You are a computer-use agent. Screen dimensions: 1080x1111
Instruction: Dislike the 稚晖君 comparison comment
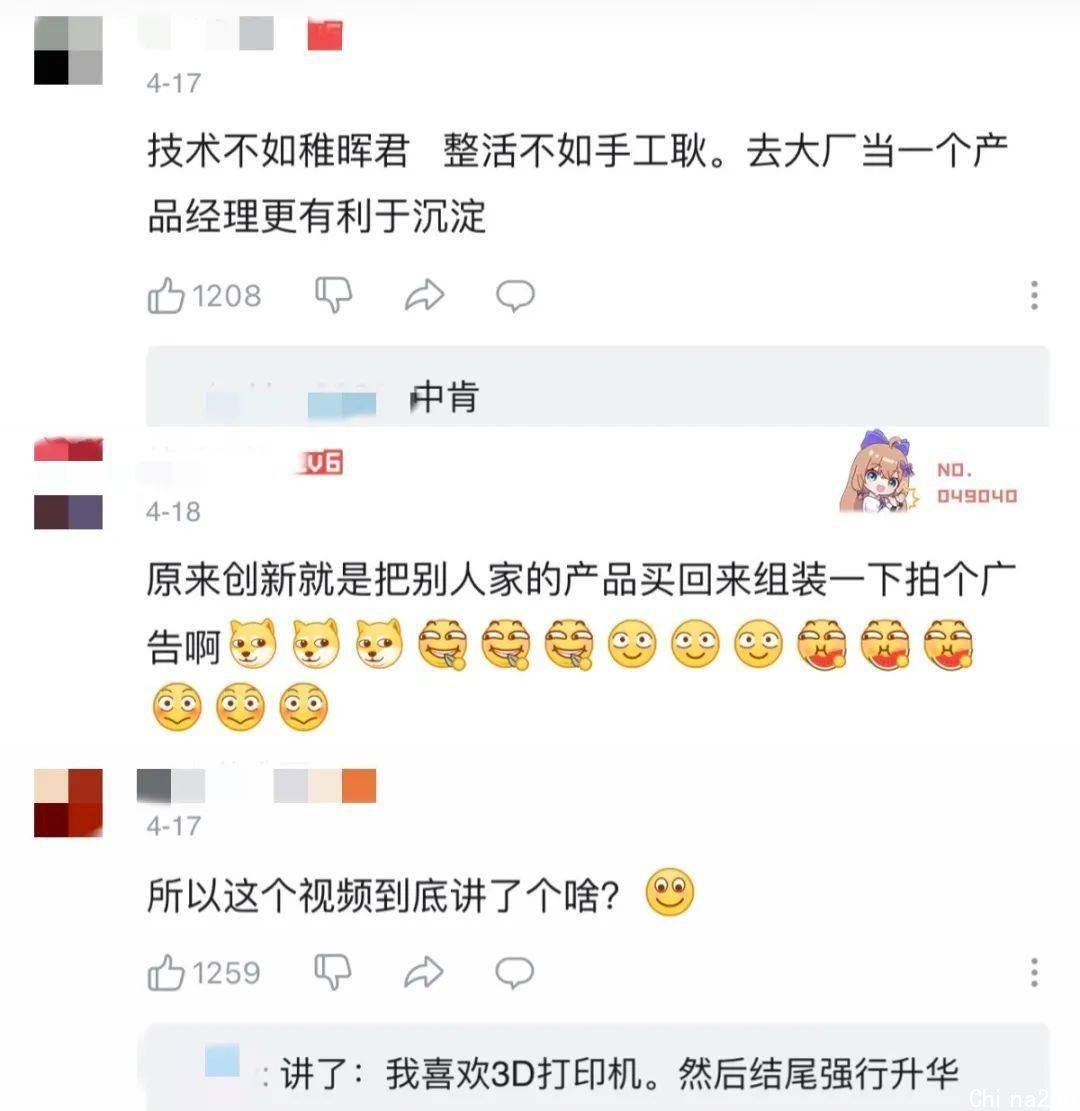click(333, 295)
